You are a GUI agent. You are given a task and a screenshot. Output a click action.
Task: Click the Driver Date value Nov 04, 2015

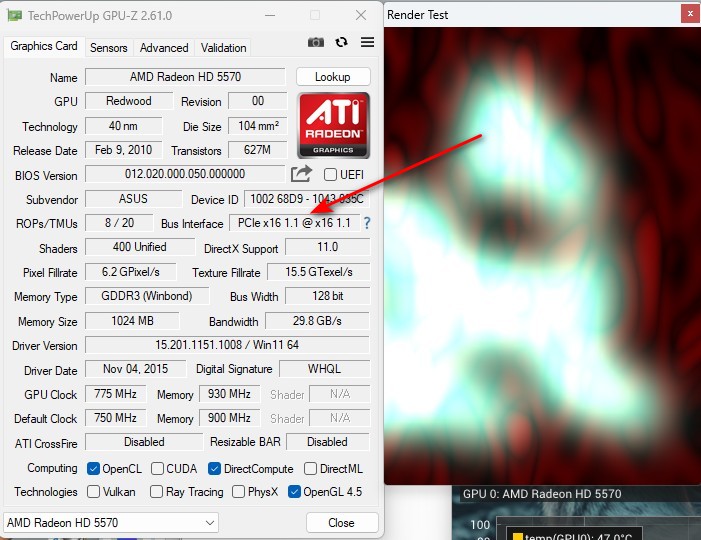(x=135, y=369)
